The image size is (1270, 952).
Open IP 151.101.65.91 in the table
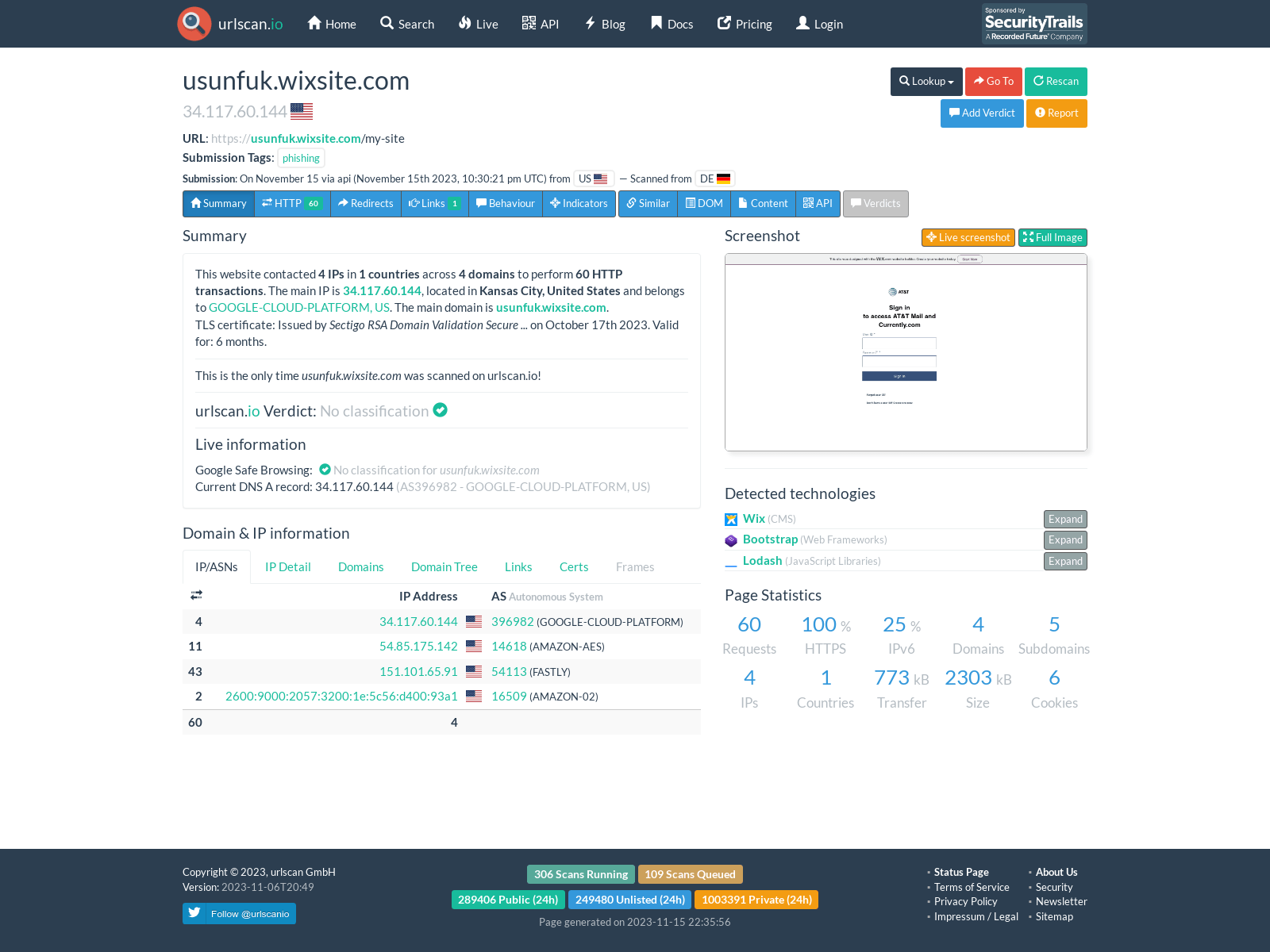coord(418,672)
